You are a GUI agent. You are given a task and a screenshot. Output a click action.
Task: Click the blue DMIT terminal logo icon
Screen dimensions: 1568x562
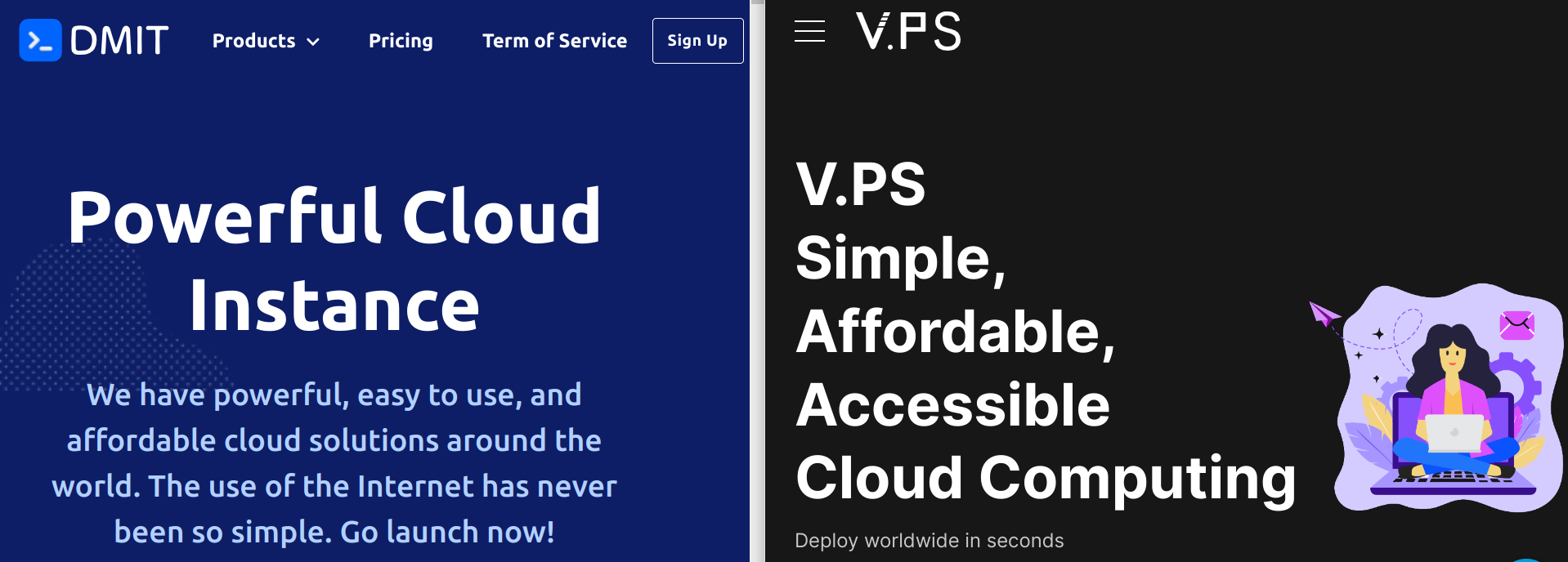[40, 40]
